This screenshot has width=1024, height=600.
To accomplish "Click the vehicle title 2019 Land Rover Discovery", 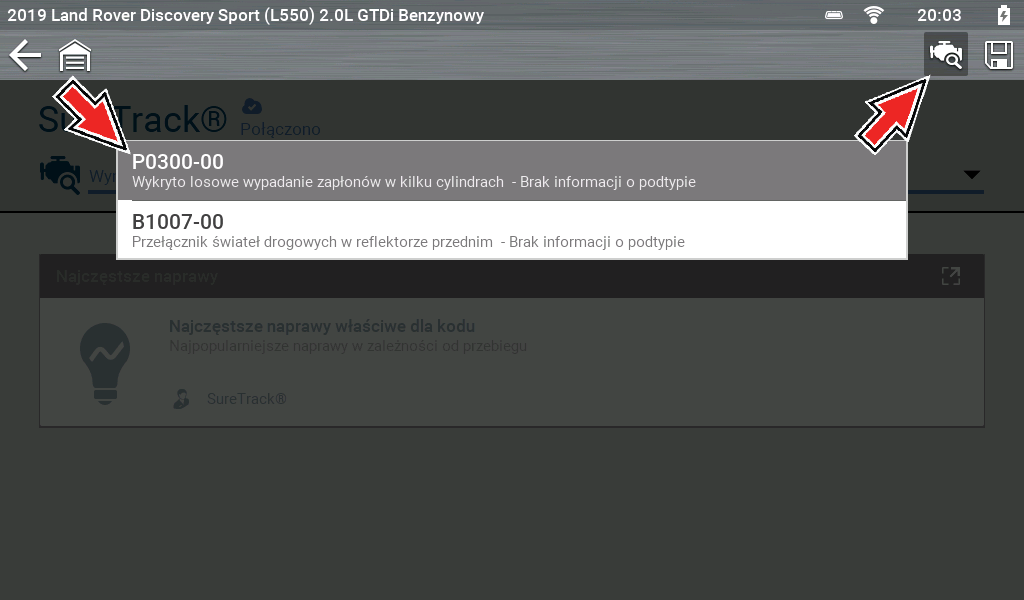I will click(246, 15).
